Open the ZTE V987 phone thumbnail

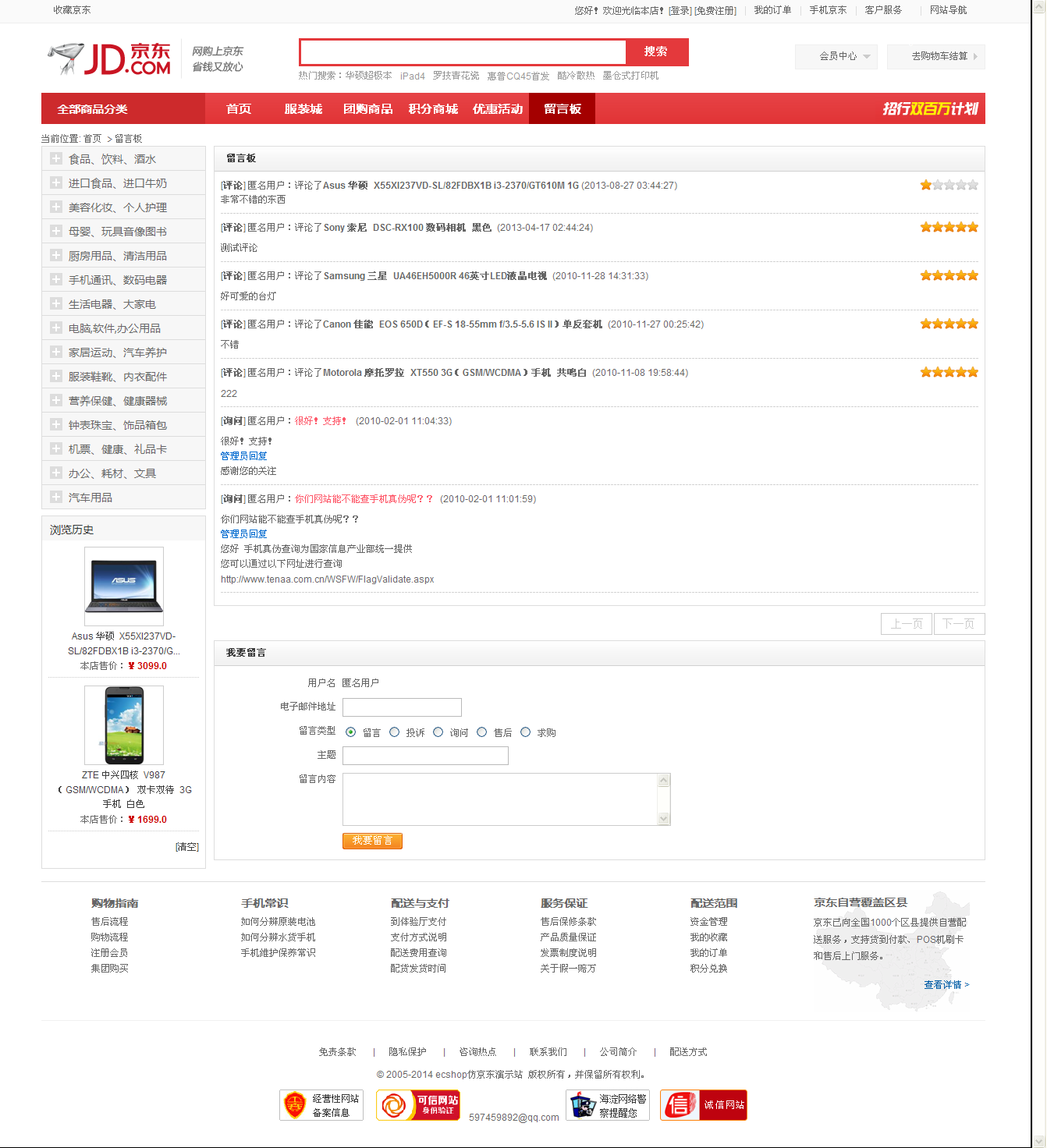[124, 725]
